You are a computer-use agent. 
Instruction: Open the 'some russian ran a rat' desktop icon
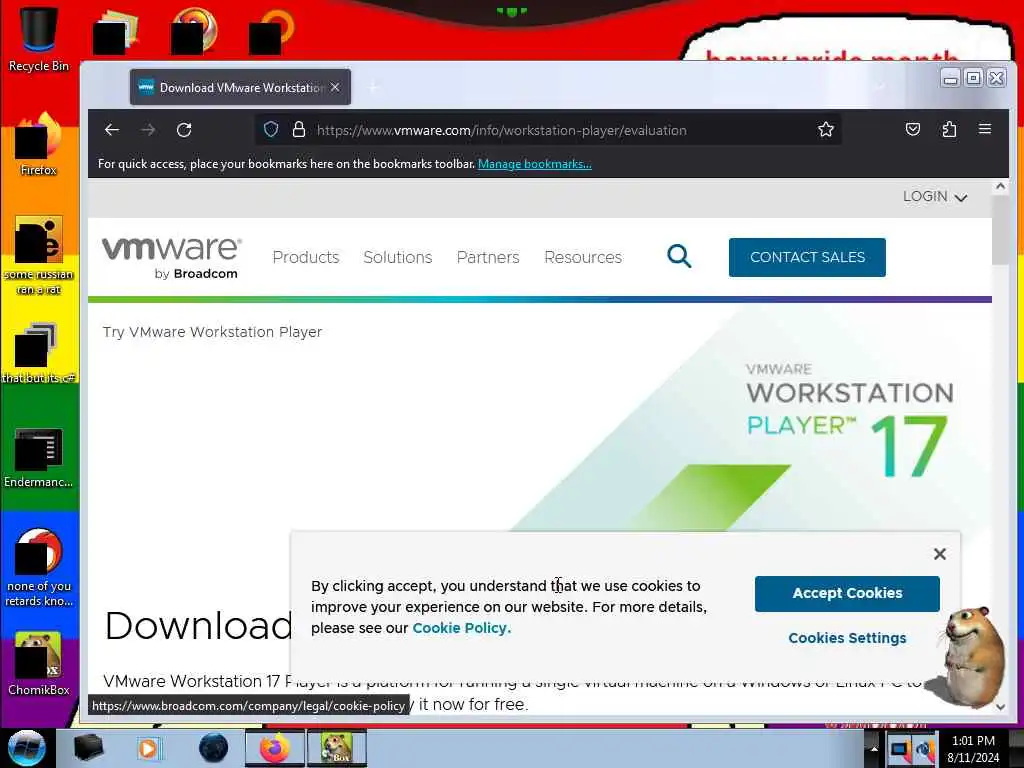pos(38,256)
